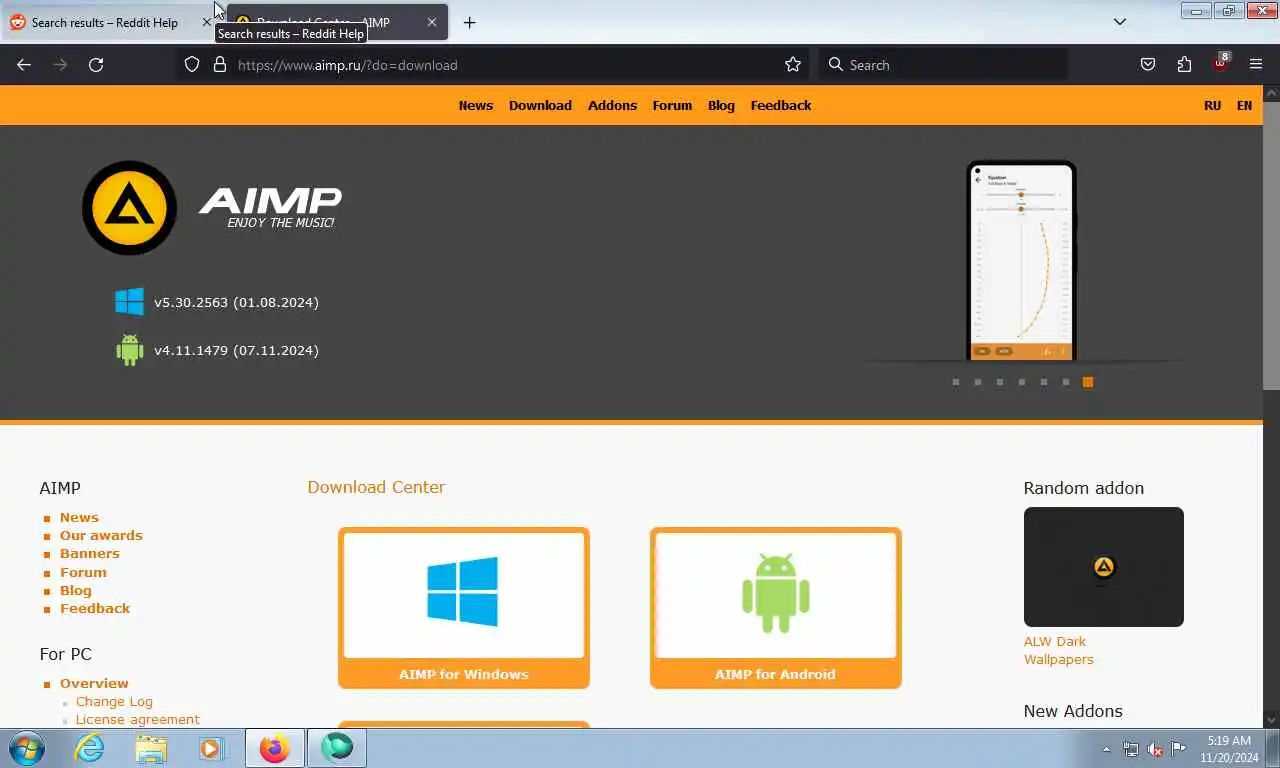Open the Change Log link
Viewport: 1280px width, 768px height.
point(114,701)
